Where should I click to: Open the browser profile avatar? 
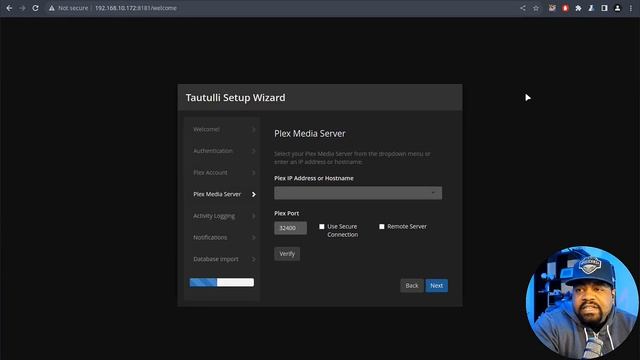coord(618,8)
